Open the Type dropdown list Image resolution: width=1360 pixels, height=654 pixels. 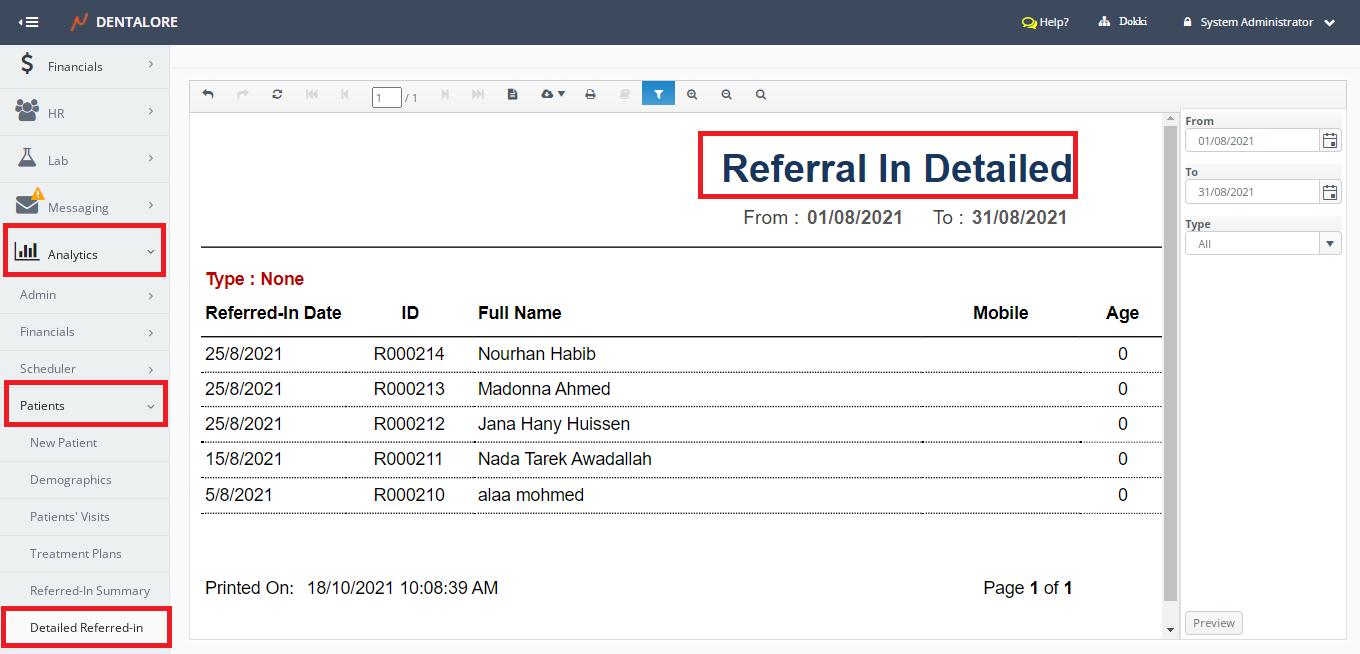click(1329, 244)
